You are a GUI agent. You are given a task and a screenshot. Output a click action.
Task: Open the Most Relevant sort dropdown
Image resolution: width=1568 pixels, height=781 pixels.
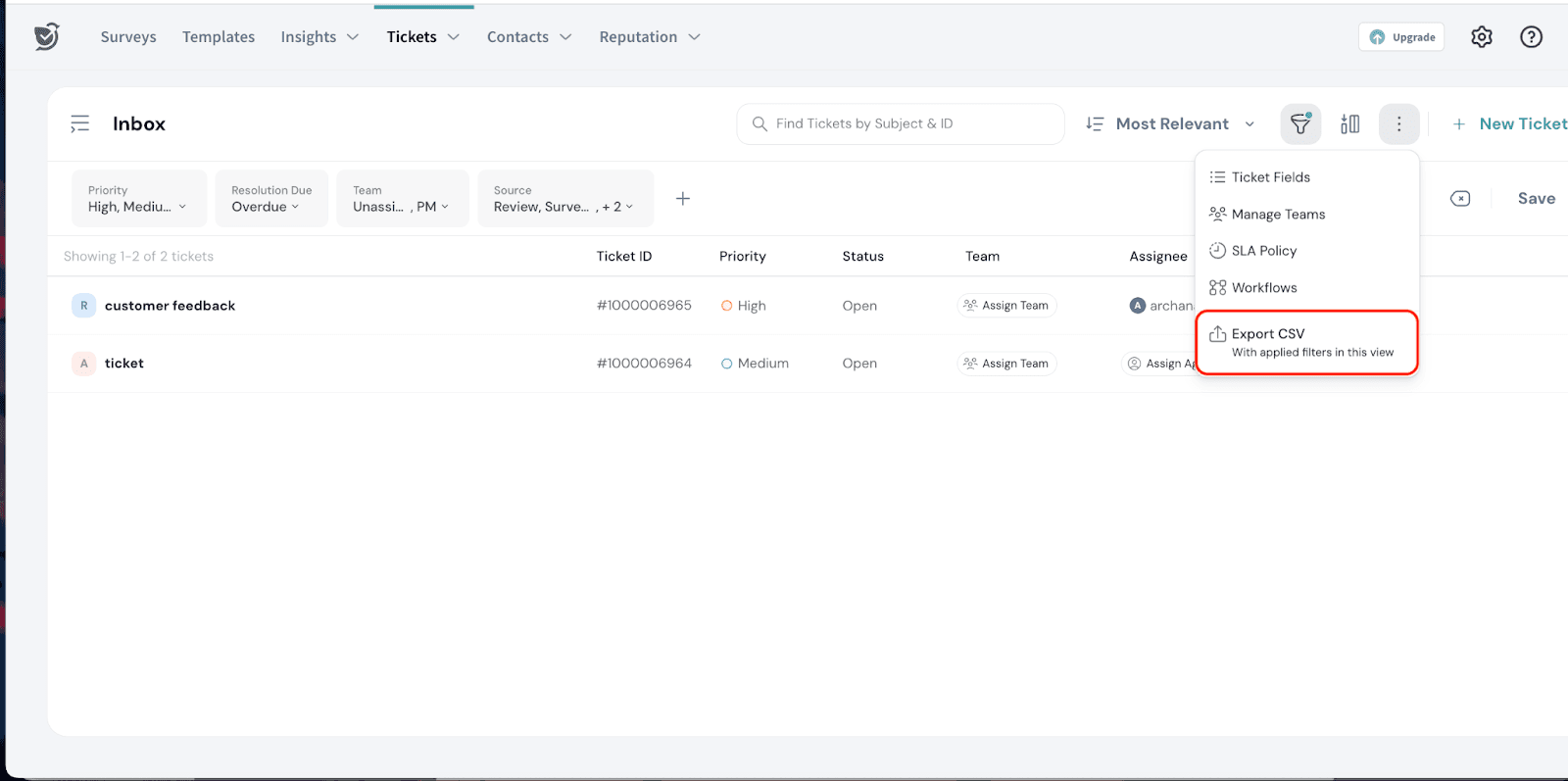click(1170, 124)
